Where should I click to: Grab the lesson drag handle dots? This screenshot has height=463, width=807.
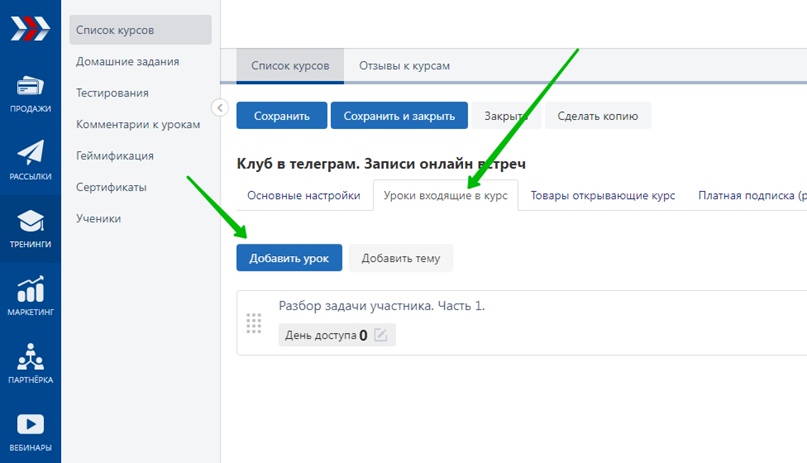click(x=254, y=323)
